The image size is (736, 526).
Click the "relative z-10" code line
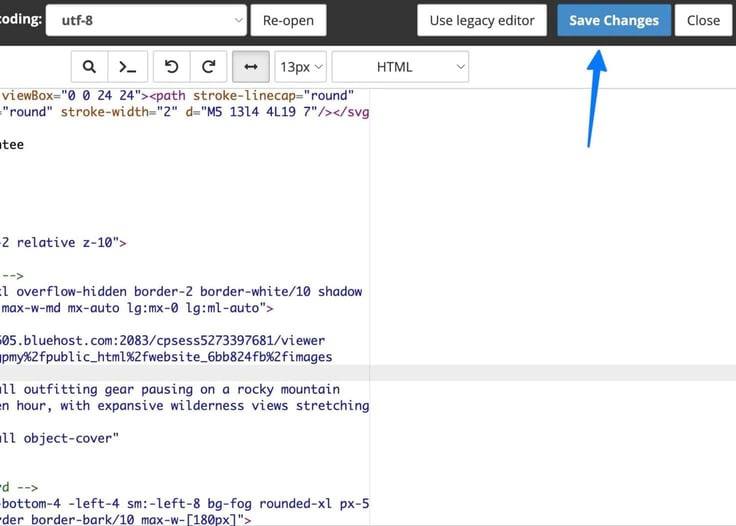(63, 243)
